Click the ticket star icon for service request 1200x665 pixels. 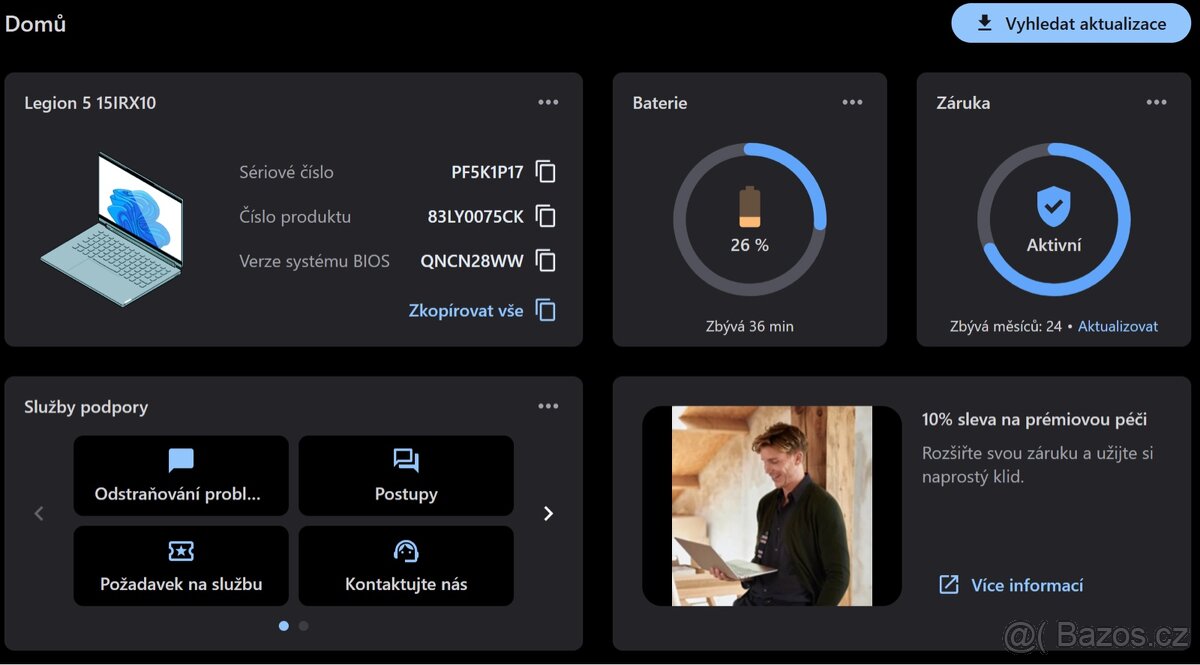pyautogui.click(x=181, y=551)
